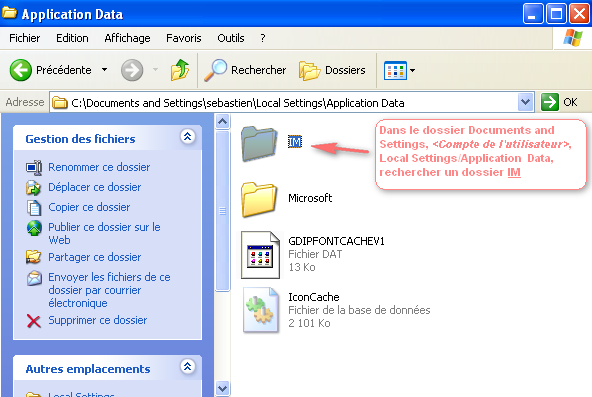Open the view mode dropdown arrow

[x=412, y=70]
